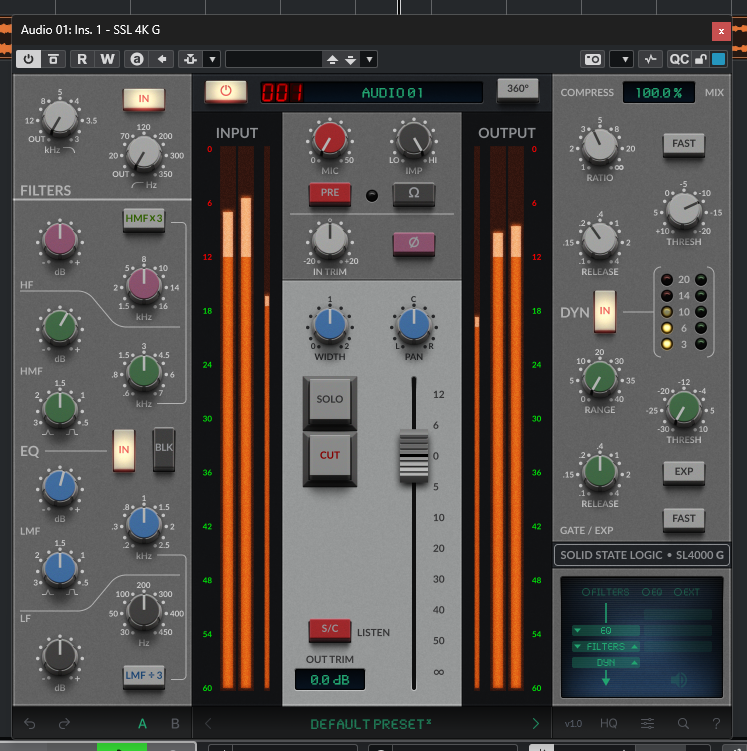This screenshot has width=747, height=751.
Task: Click the undo arrow icon
Action: [x=30, y=723]
